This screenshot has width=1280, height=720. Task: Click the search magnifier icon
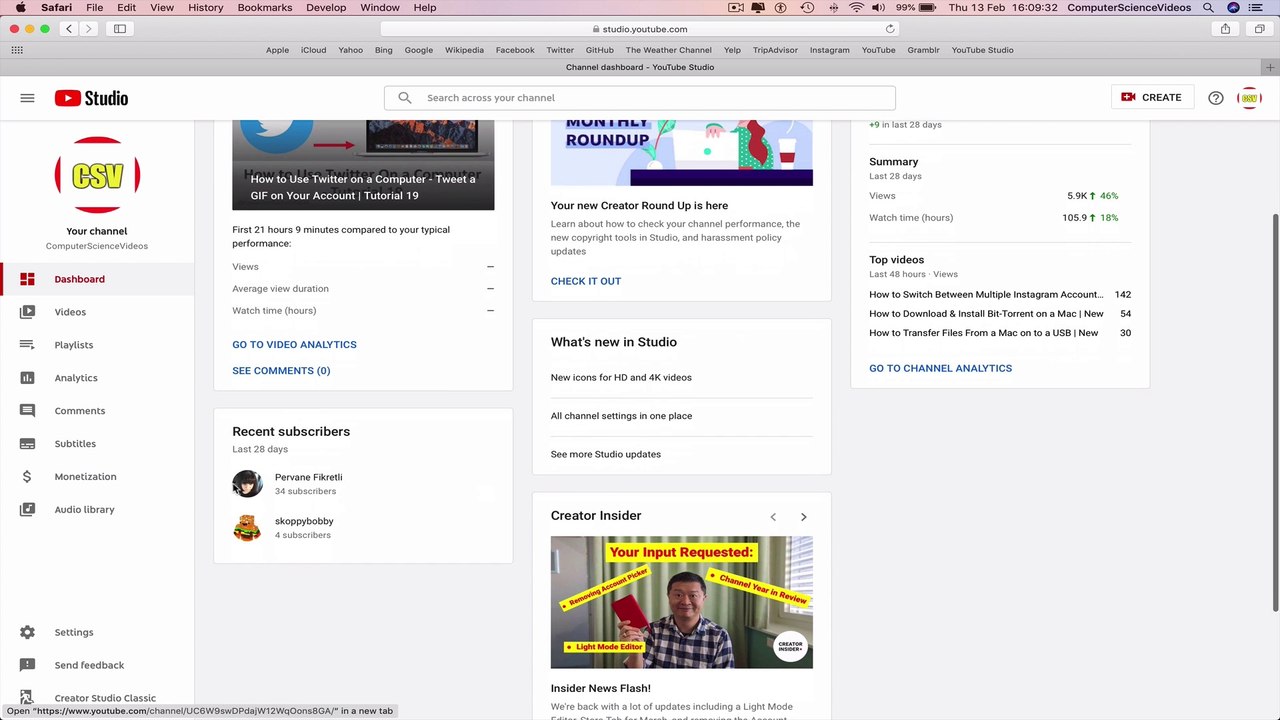[x=404, y=98]
